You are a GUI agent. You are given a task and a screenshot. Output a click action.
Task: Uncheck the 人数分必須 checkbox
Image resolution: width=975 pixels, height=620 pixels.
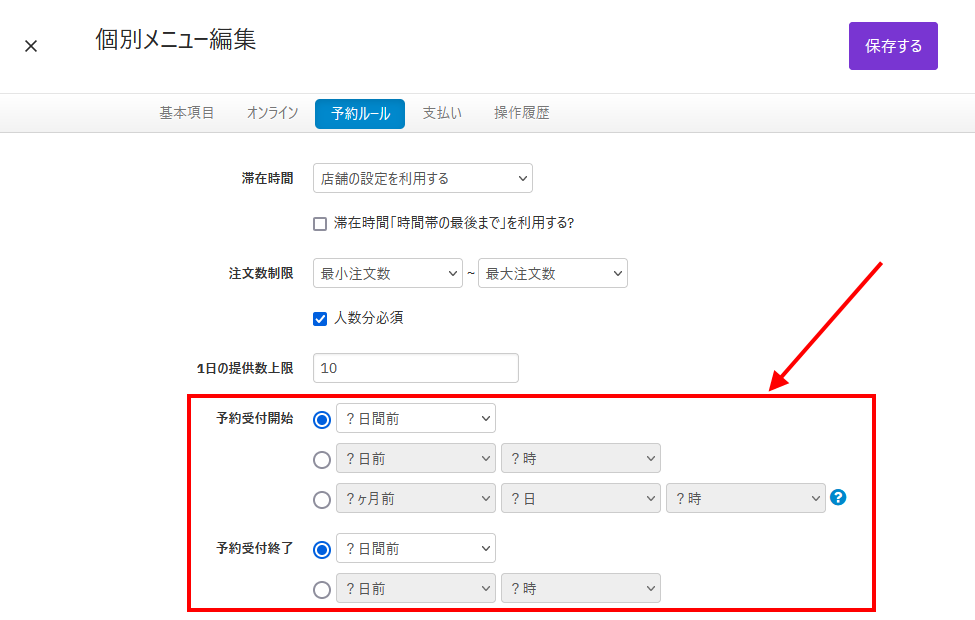(320, 319)
